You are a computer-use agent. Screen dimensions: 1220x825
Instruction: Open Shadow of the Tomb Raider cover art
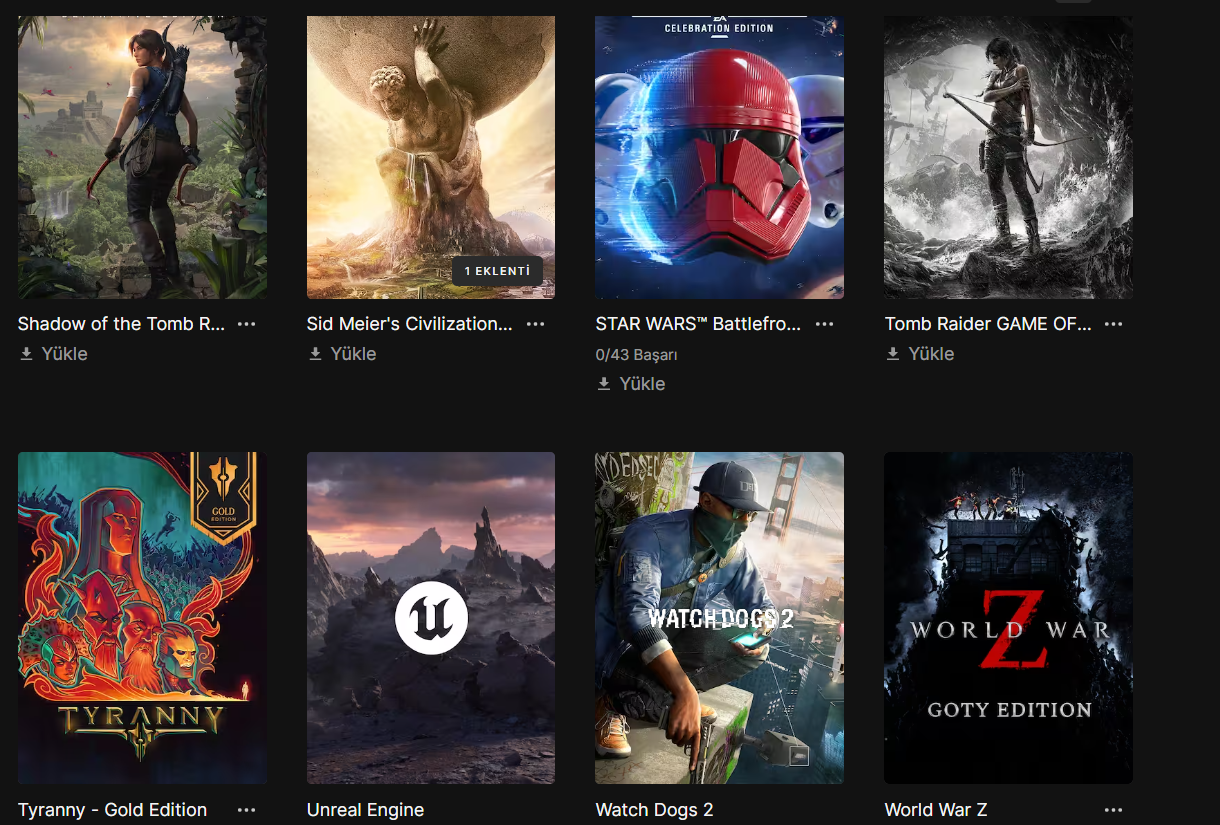pyautogui.click(x=142, y=157)
